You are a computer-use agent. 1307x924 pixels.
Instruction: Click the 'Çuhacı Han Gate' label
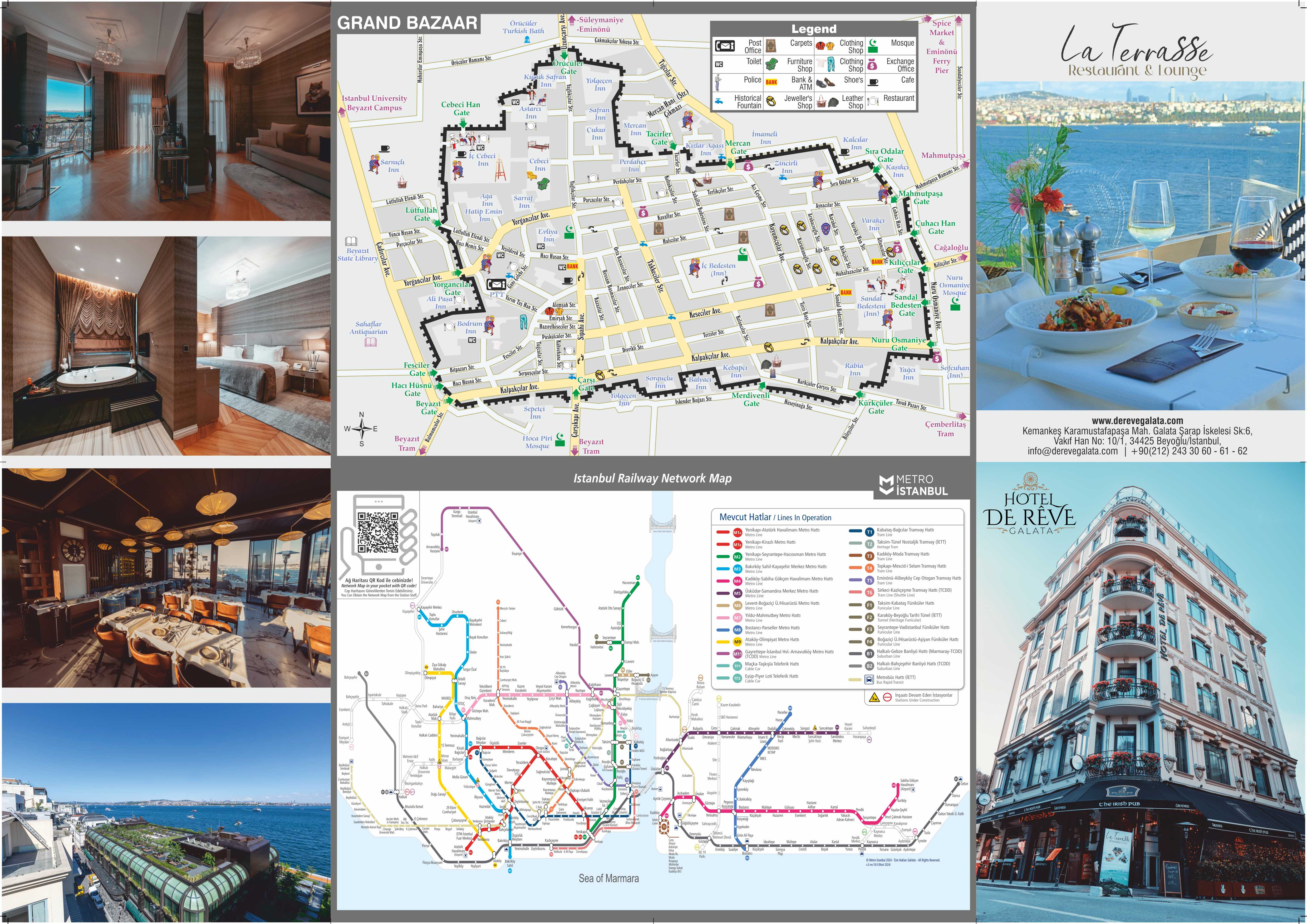tap(935, 227)
